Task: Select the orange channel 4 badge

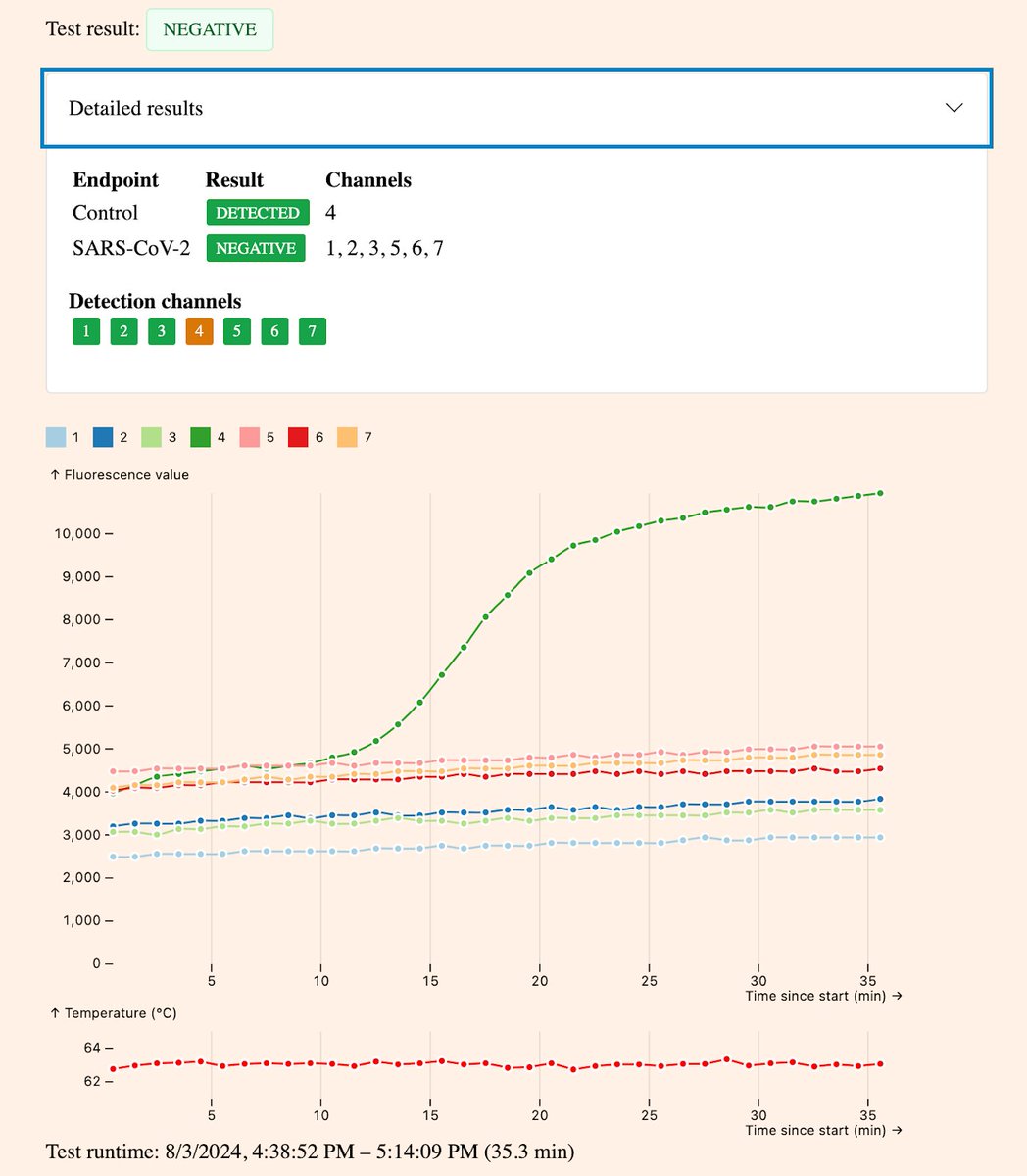Action: click(199, 331)
